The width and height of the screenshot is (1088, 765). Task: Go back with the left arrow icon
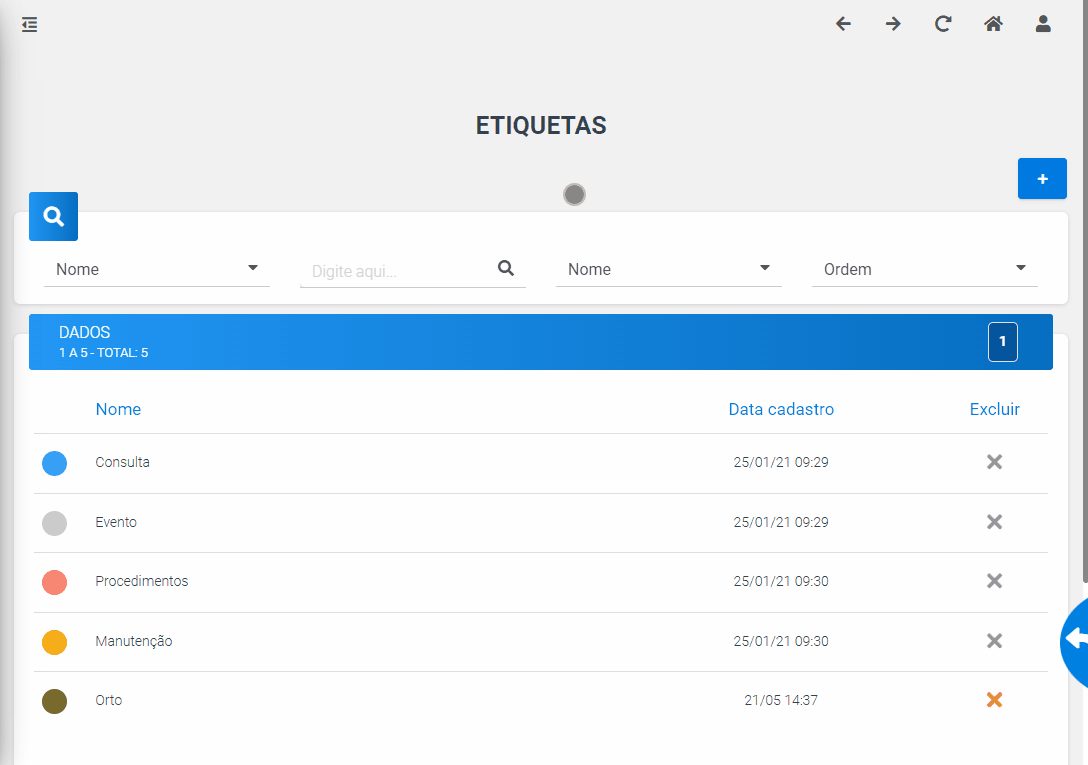point(843,24)
